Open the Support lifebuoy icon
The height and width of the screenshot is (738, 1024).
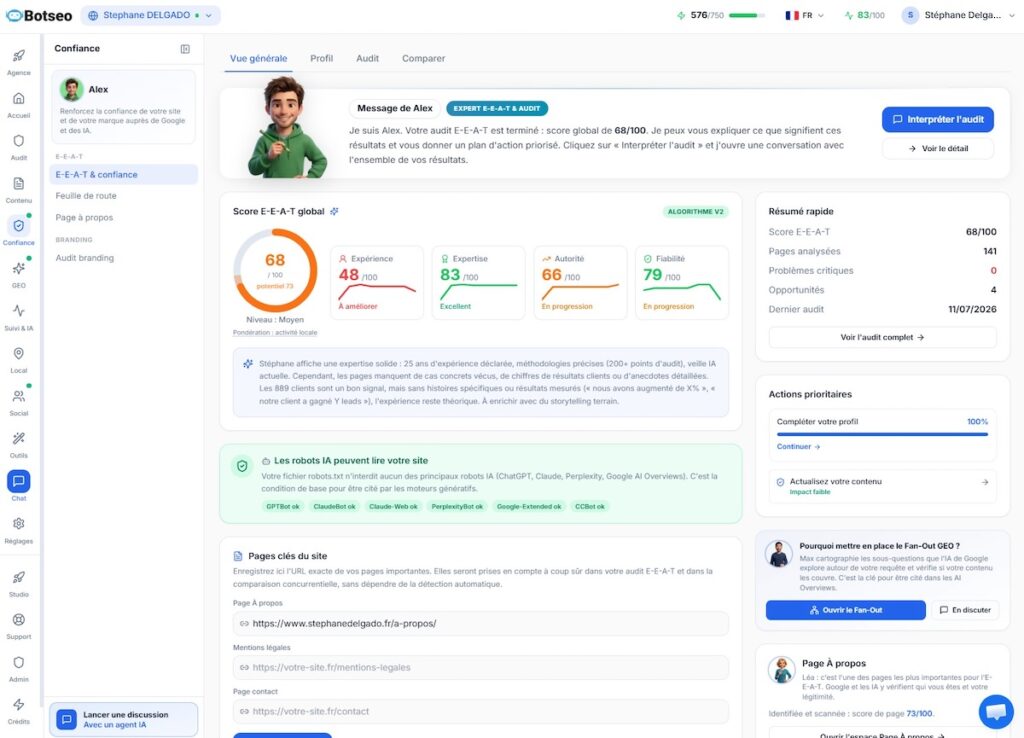19,620
